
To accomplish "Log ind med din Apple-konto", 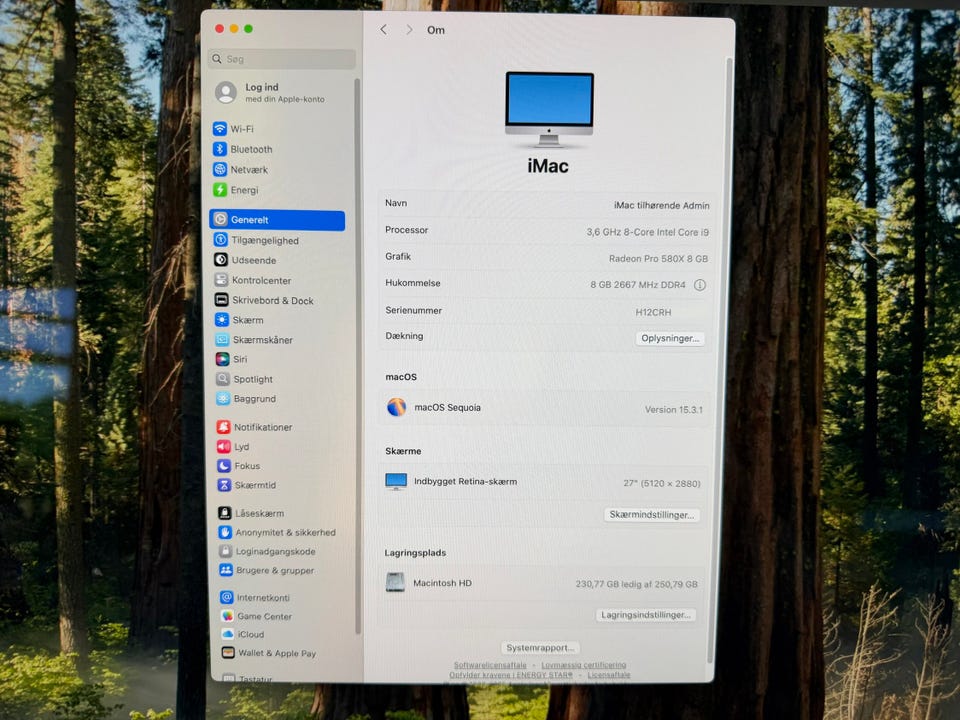I will click(x=272, y=92).
